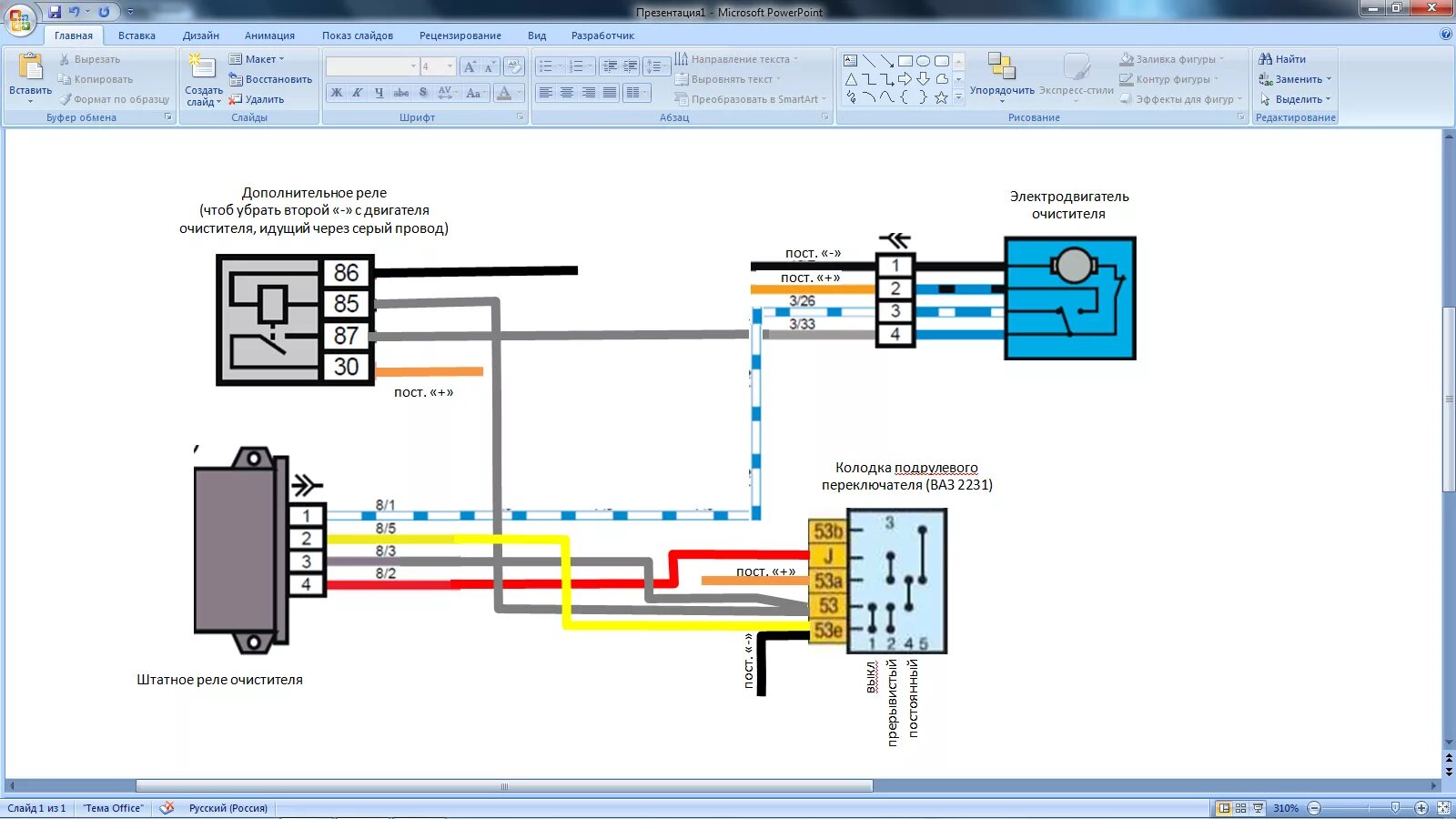Open the PowerPoint Help question mark
1456x819 pixels.
coord(1446,35)
